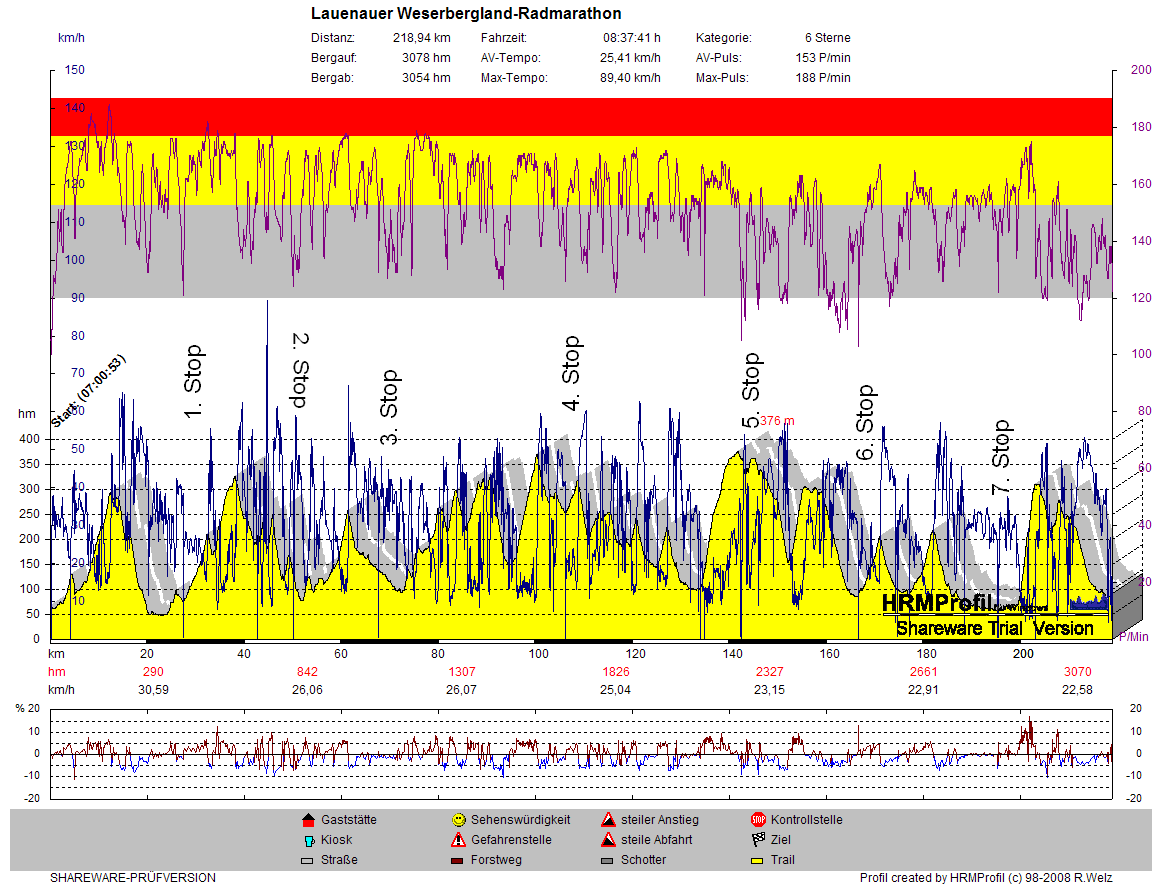
Task: Click the HRMProfil watermark text
Action: coord(937,603)
